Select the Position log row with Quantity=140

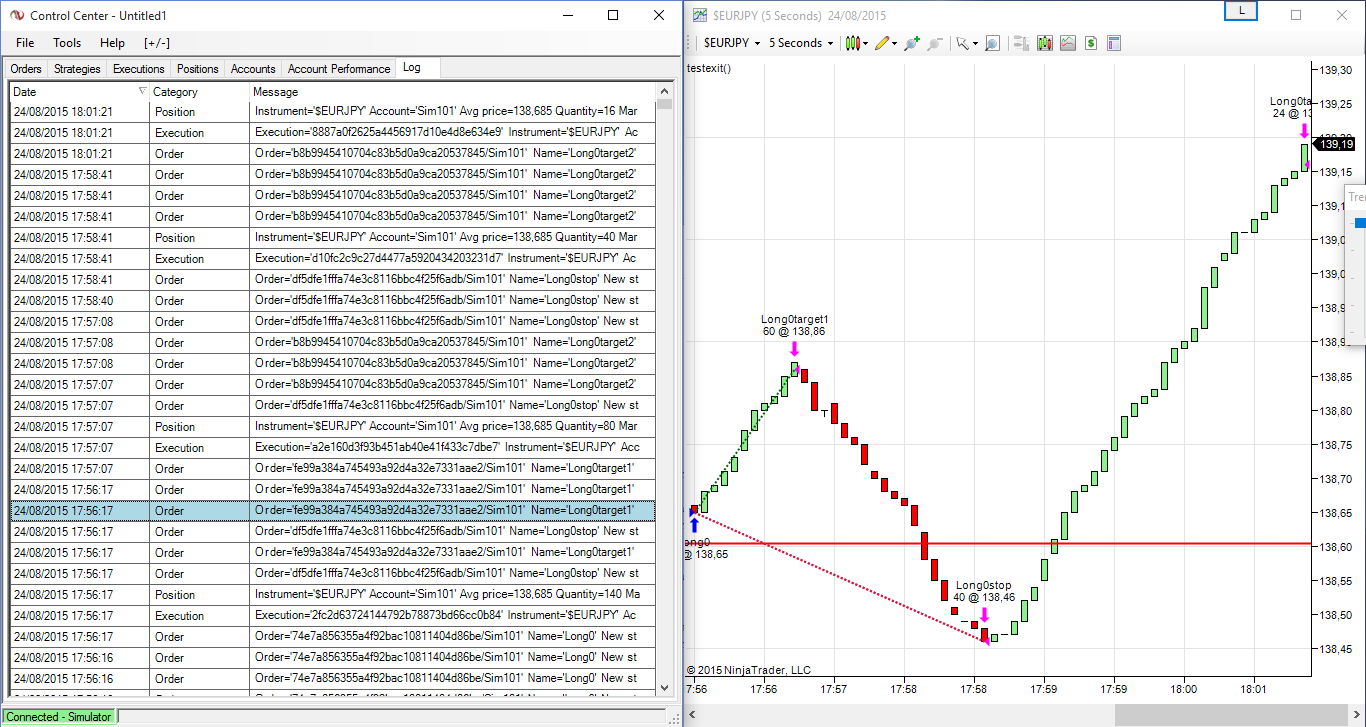[x=332, y=594]
